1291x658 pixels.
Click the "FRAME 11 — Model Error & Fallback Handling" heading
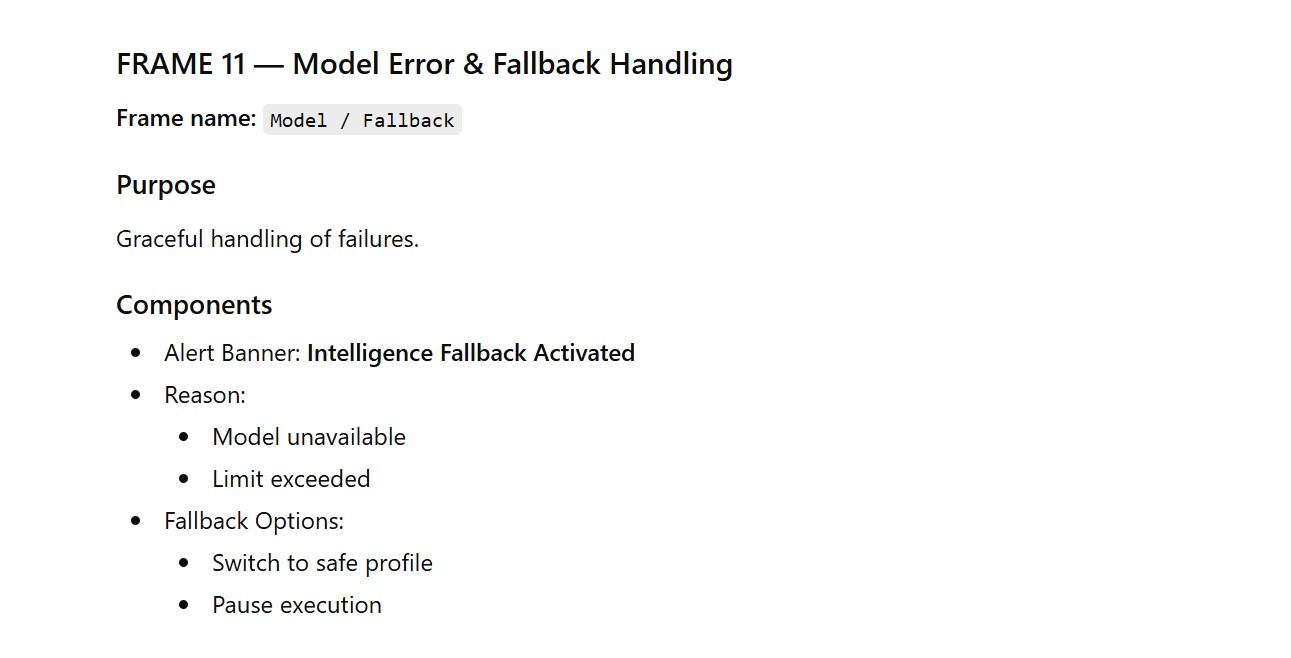click(424, 64)
